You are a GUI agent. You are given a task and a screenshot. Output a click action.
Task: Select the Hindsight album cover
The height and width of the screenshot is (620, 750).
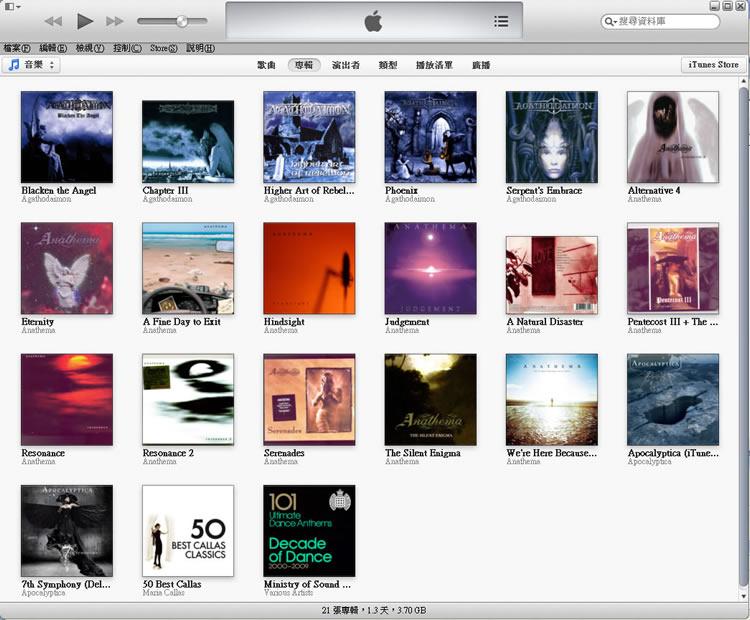pyautogui.click(x=309, y=268)
